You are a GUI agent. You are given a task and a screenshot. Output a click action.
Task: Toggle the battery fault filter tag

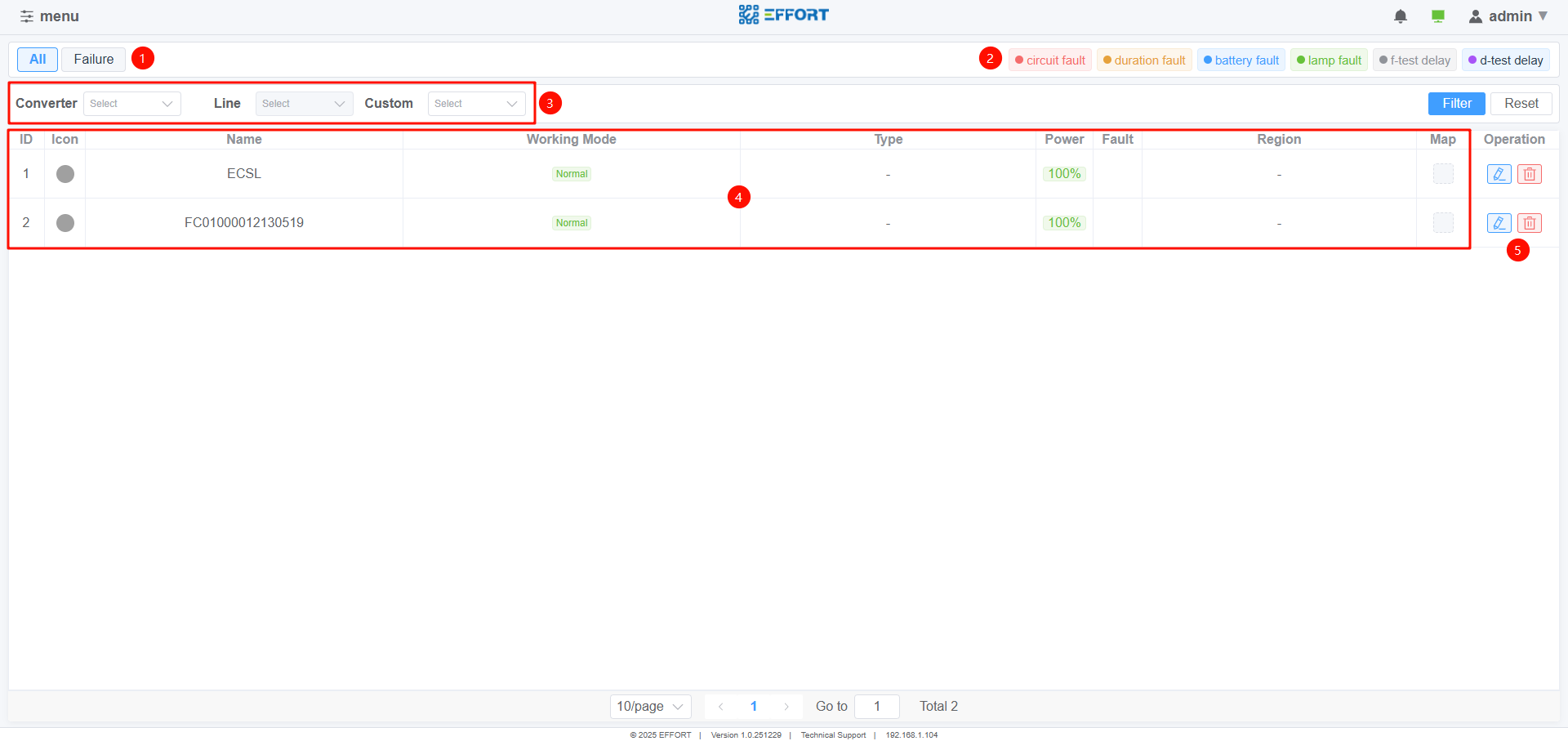click(1241, 60)
